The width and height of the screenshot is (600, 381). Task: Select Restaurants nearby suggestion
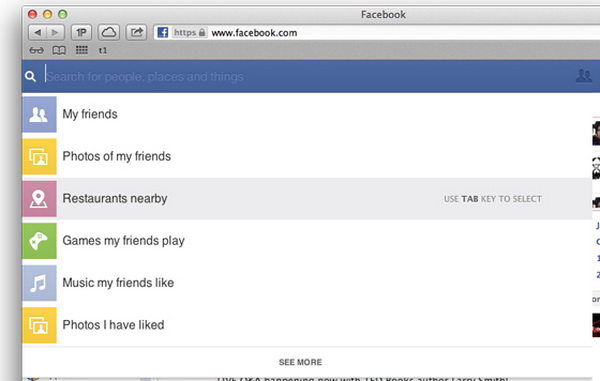pos(307,199)
